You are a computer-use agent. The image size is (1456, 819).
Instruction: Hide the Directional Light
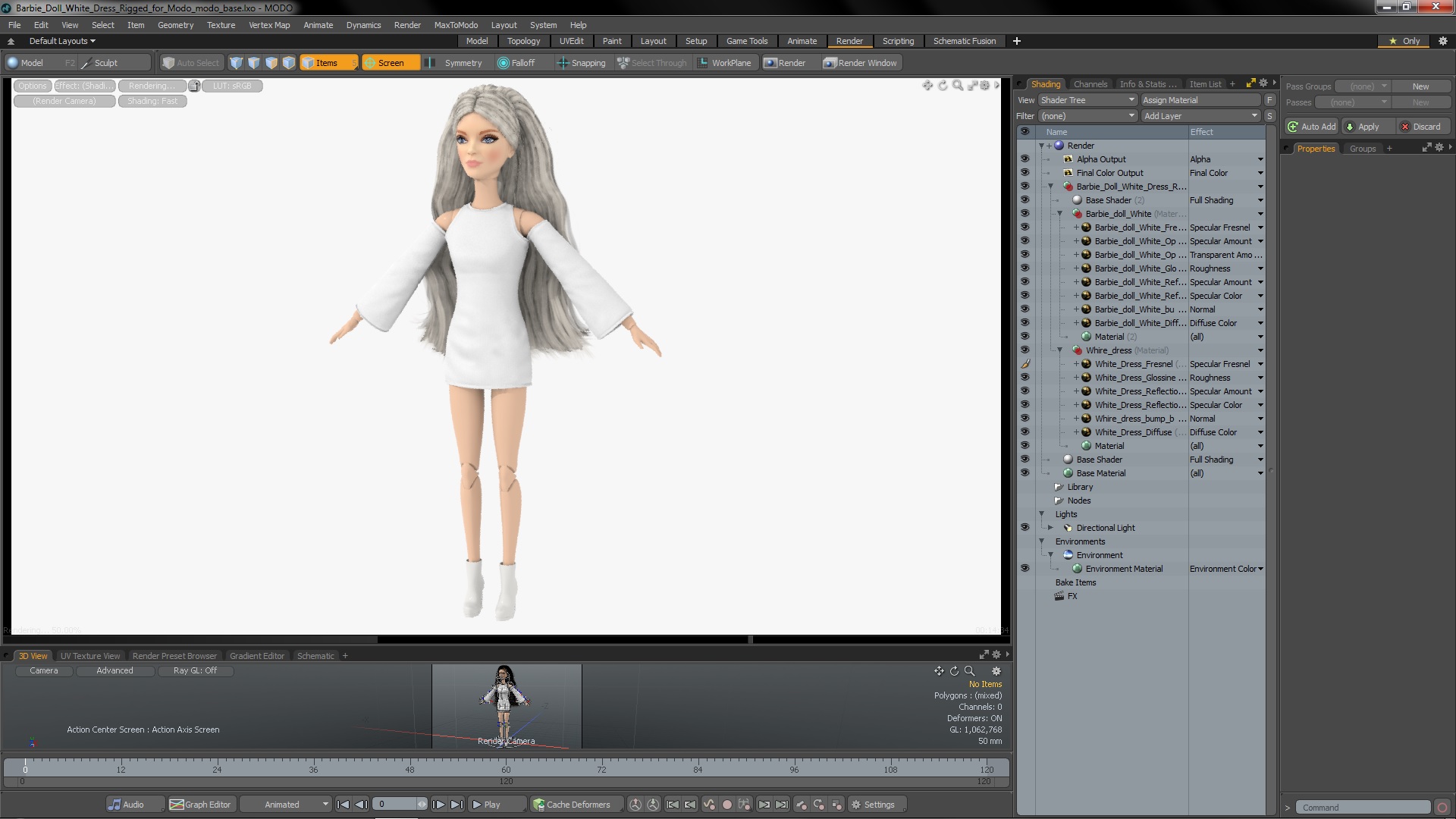pyautogui.click(x=1025, y=528)
